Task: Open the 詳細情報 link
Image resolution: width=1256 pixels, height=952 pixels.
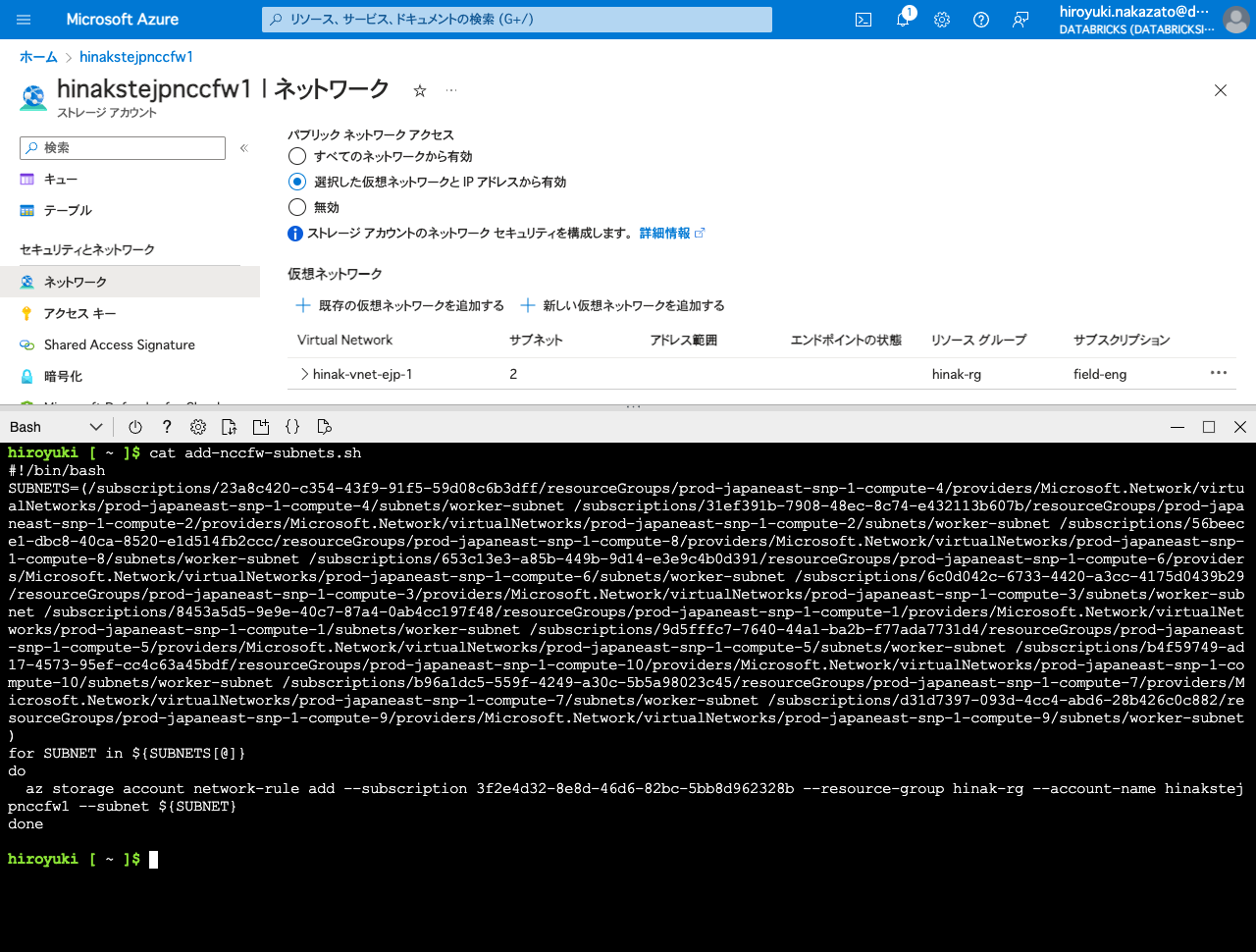Action: [x=671, y=234]
